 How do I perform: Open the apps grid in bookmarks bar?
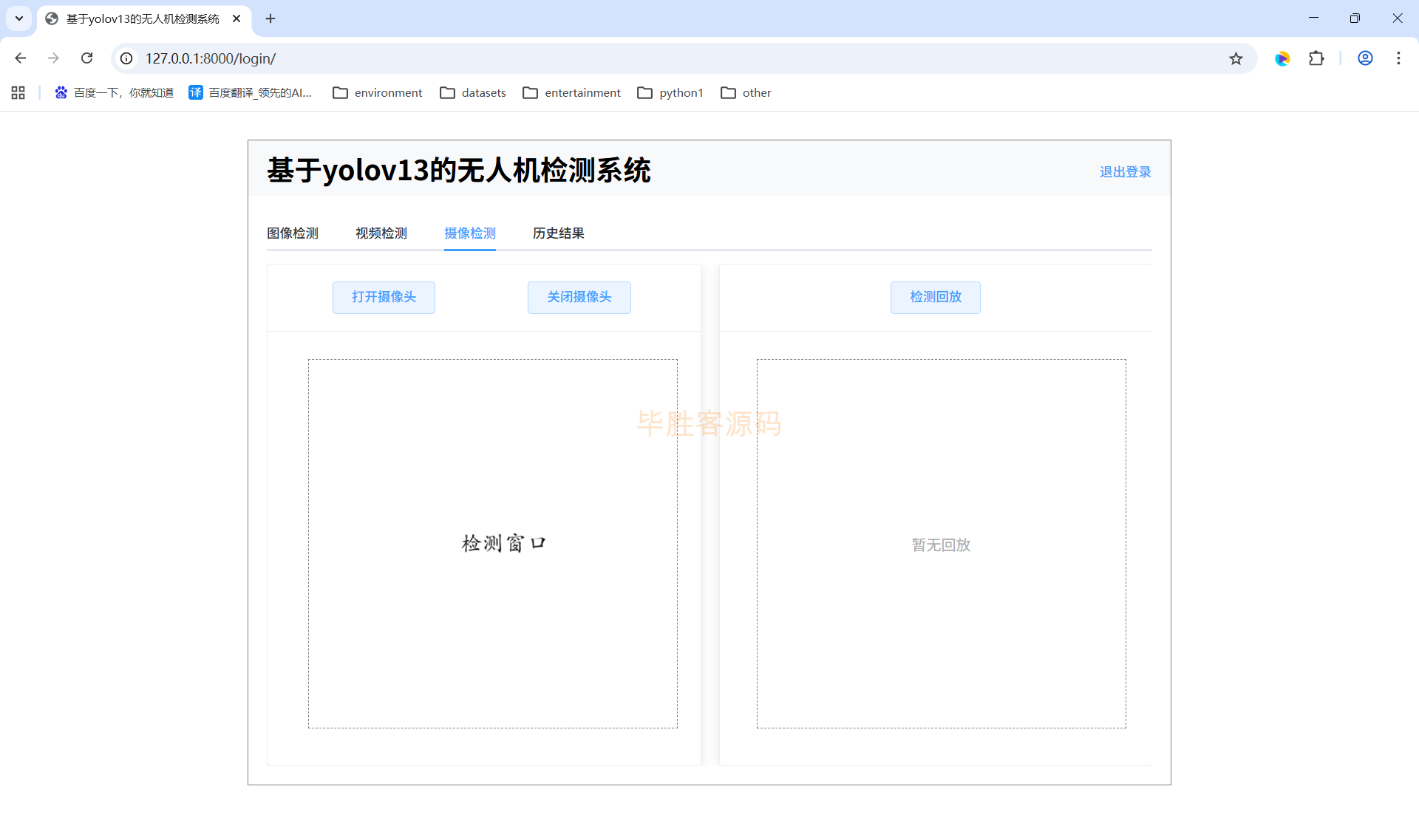18,92
